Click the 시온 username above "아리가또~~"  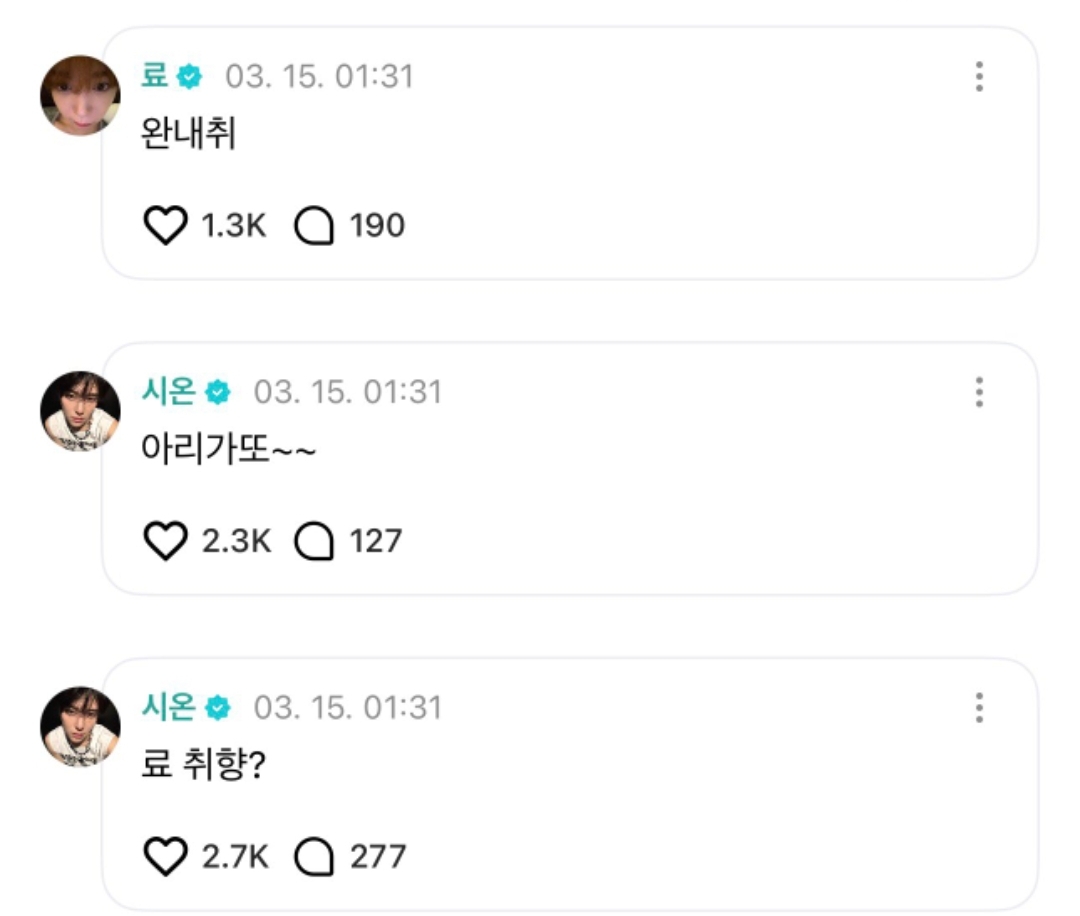point(169,392)
